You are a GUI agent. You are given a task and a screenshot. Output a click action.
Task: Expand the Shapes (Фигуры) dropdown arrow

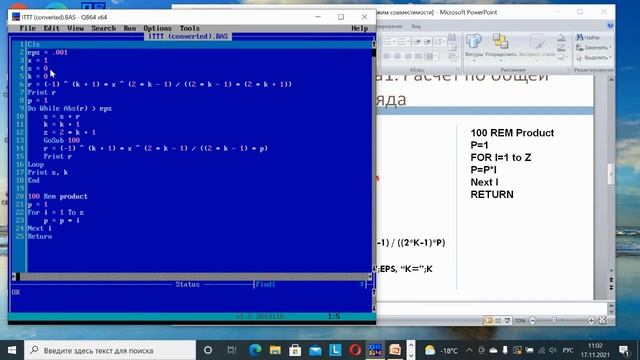[x=474, y=61]
